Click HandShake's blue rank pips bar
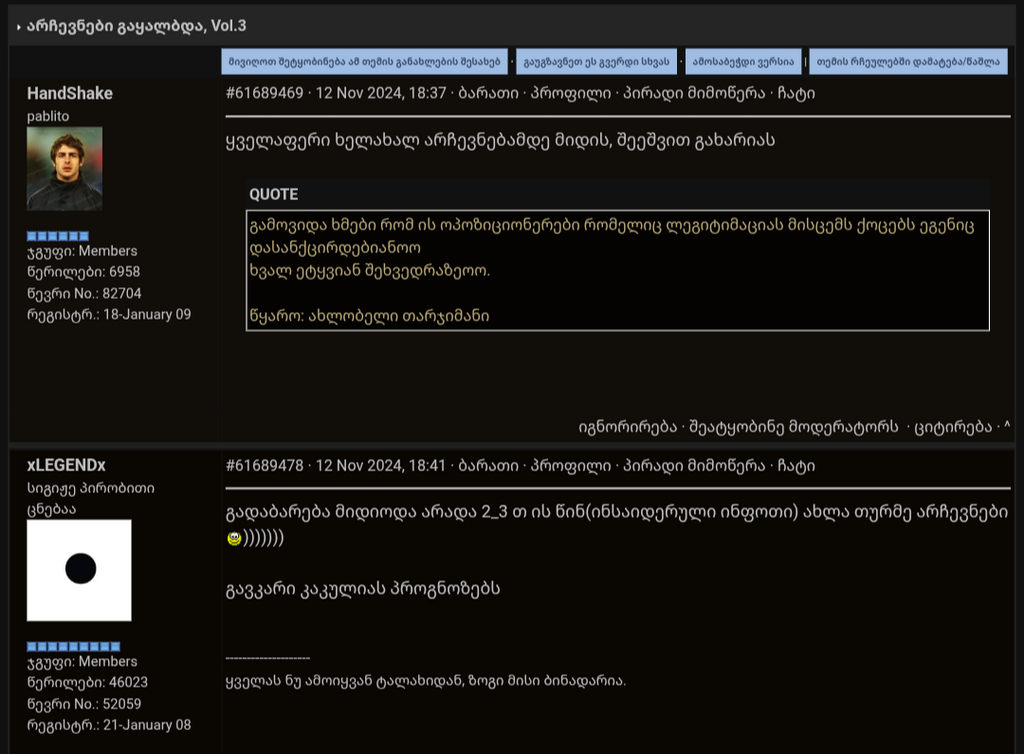 click(57, 236)
